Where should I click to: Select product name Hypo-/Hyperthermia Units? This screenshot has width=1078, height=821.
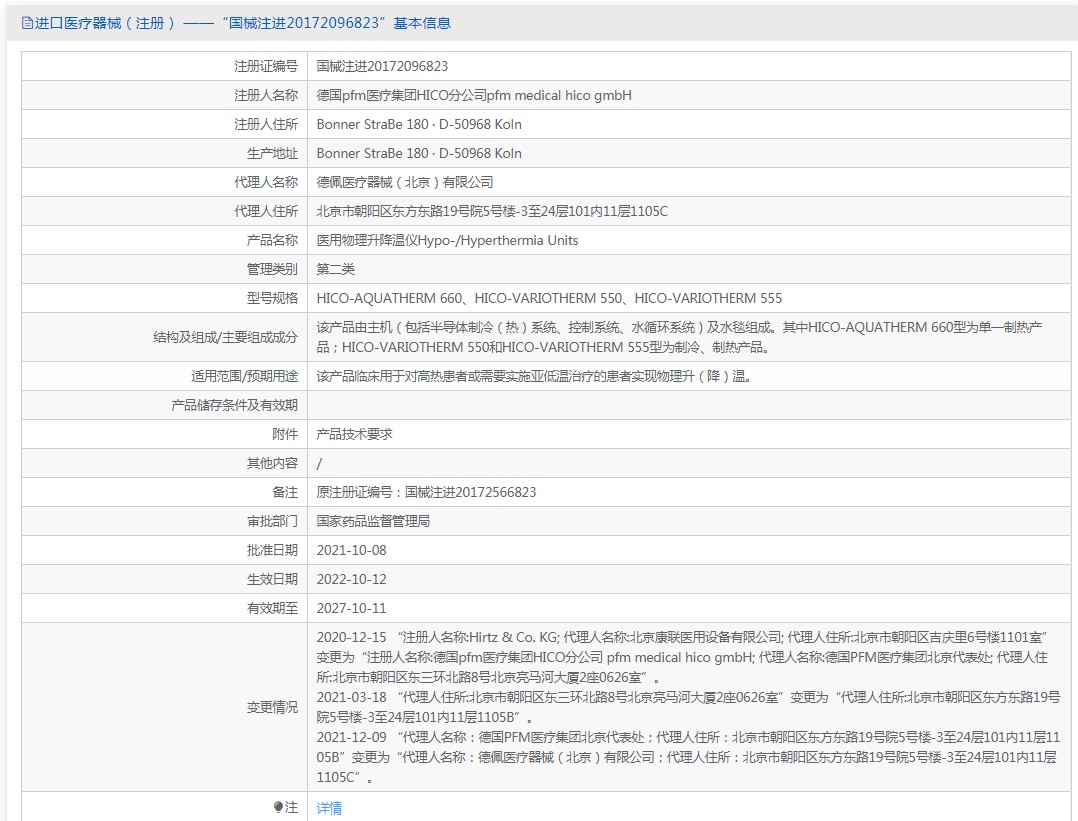point(447,240)
